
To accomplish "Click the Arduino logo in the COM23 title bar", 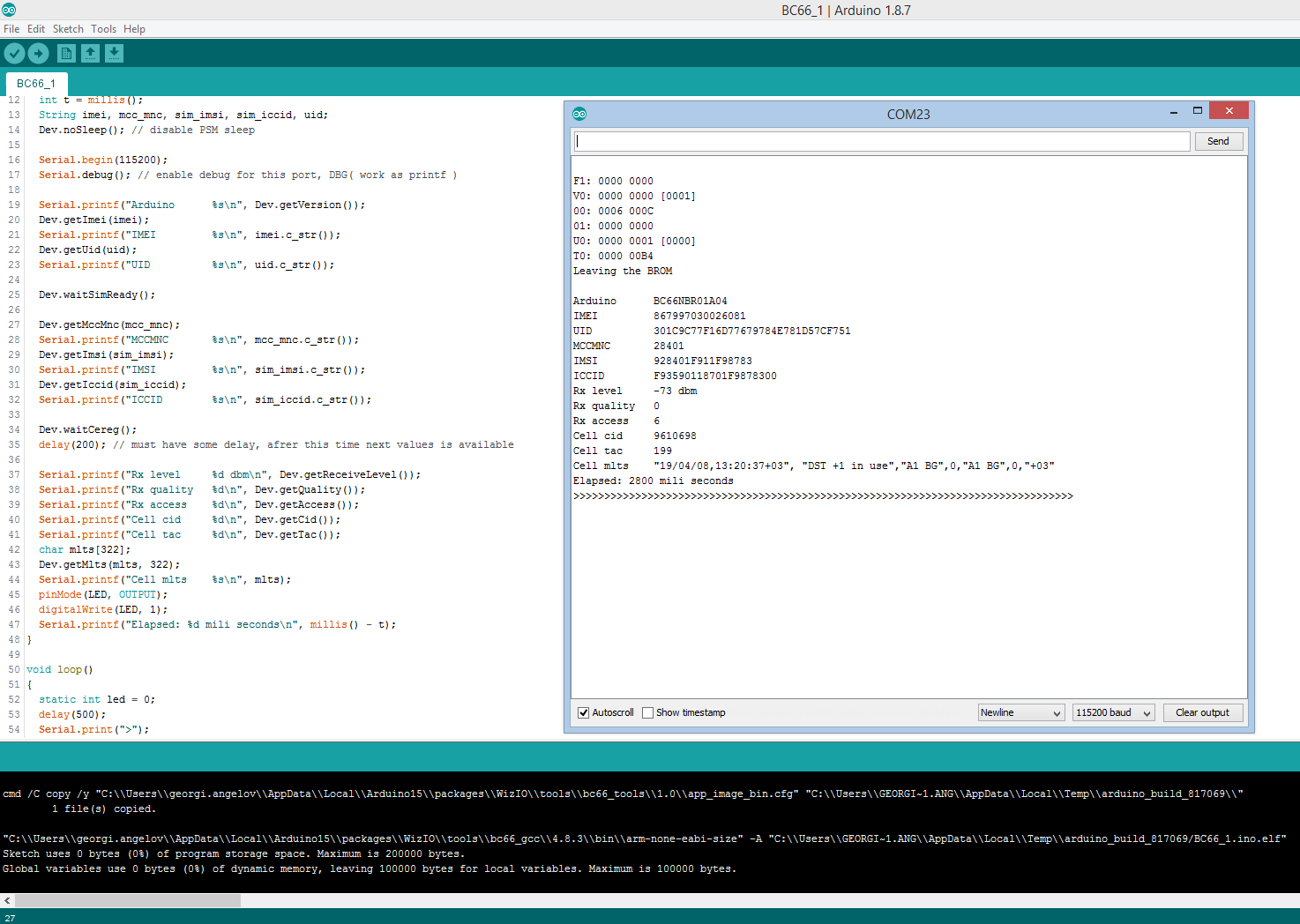I will 579,114.
